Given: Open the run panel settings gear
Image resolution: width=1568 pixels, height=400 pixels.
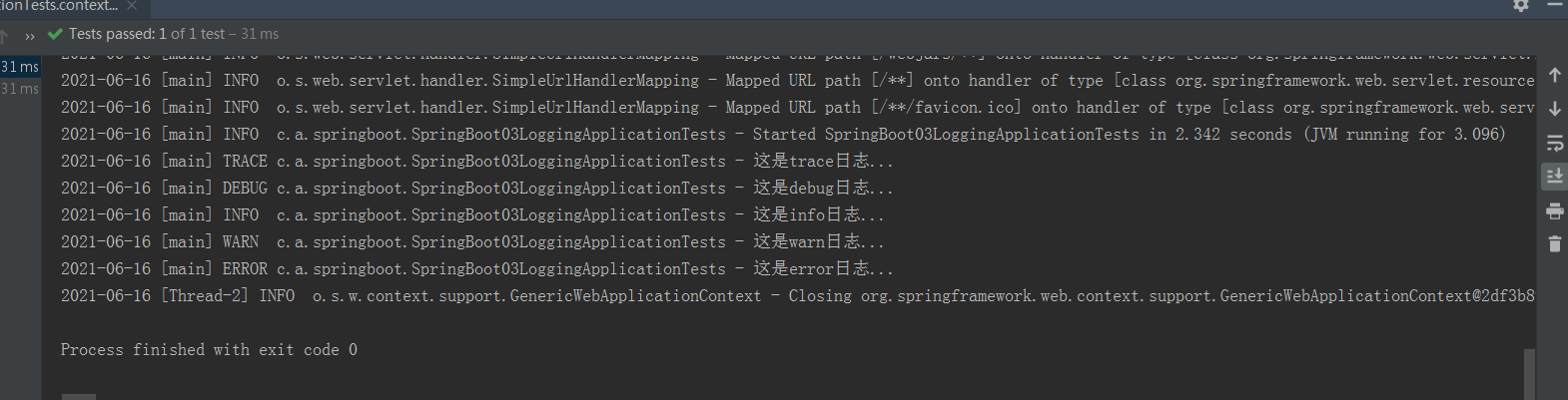Looking at the screenshot, I should click(x=1521, y=5).
